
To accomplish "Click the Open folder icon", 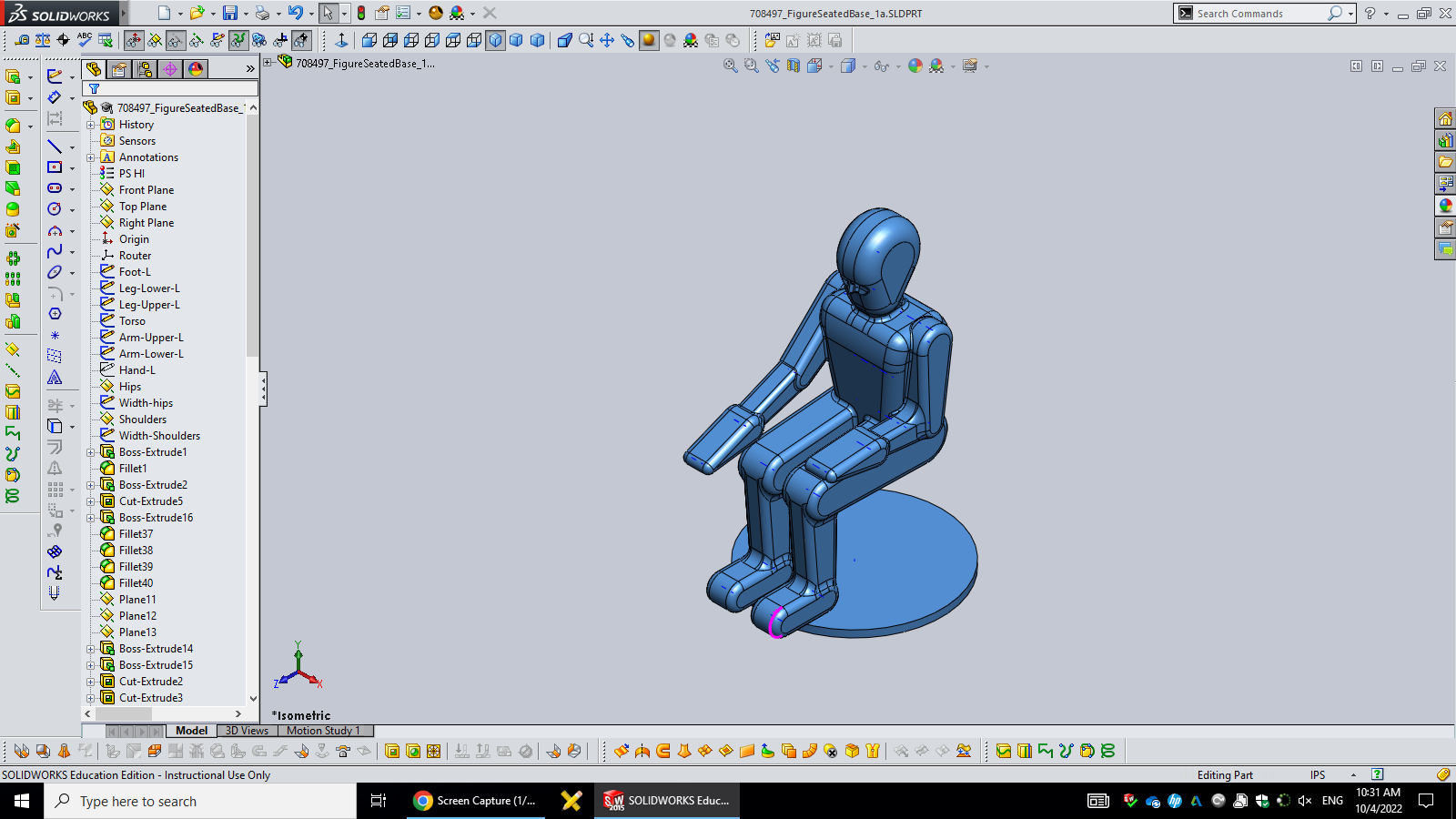I will 196,13.
